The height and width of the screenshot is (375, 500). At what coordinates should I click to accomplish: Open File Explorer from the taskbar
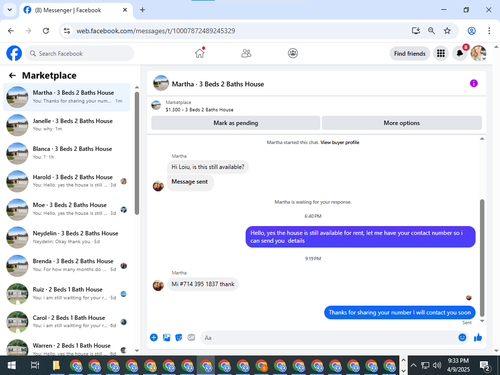[56, 365]
